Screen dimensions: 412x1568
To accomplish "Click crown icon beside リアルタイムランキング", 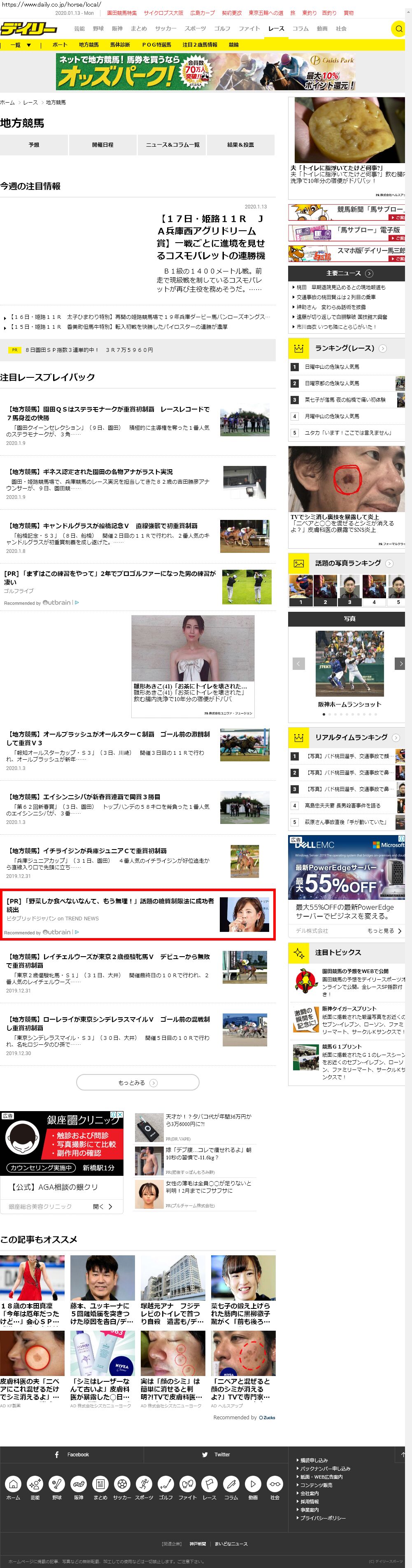I will point(298,737).
